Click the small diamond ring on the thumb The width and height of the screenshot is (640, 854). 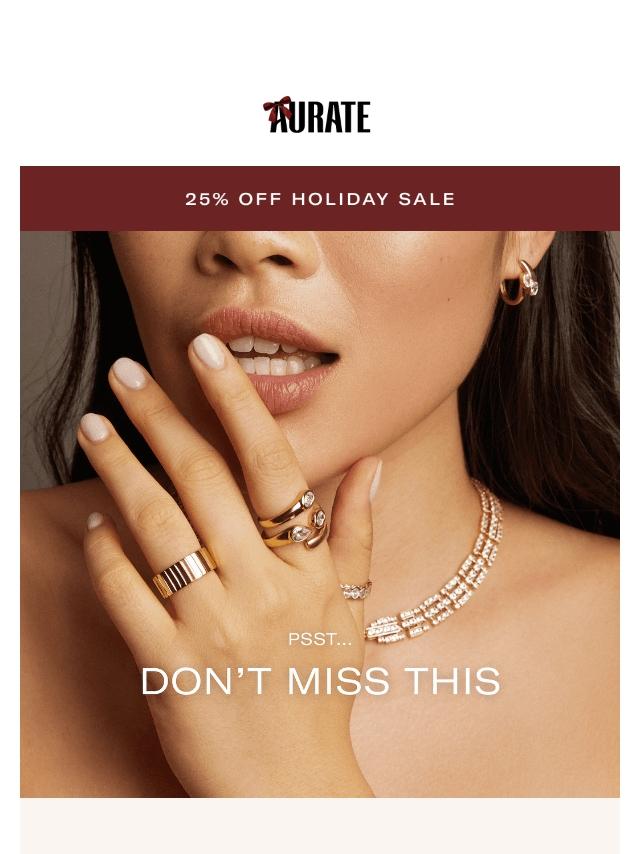coord(356,589)
